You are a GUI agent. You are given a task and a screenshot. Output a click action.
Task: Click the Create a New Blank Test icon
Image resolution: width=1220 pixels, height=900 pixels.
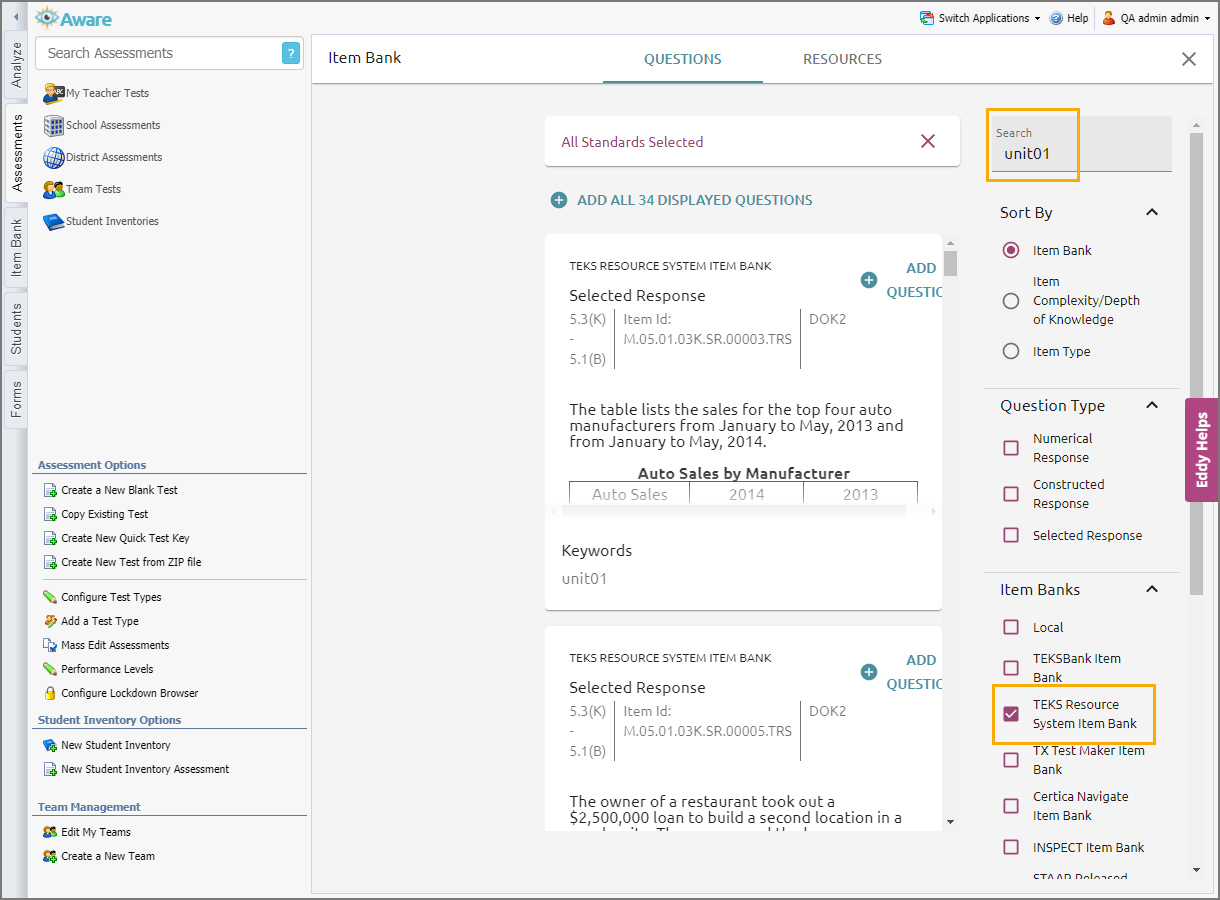tap(50, 490)
